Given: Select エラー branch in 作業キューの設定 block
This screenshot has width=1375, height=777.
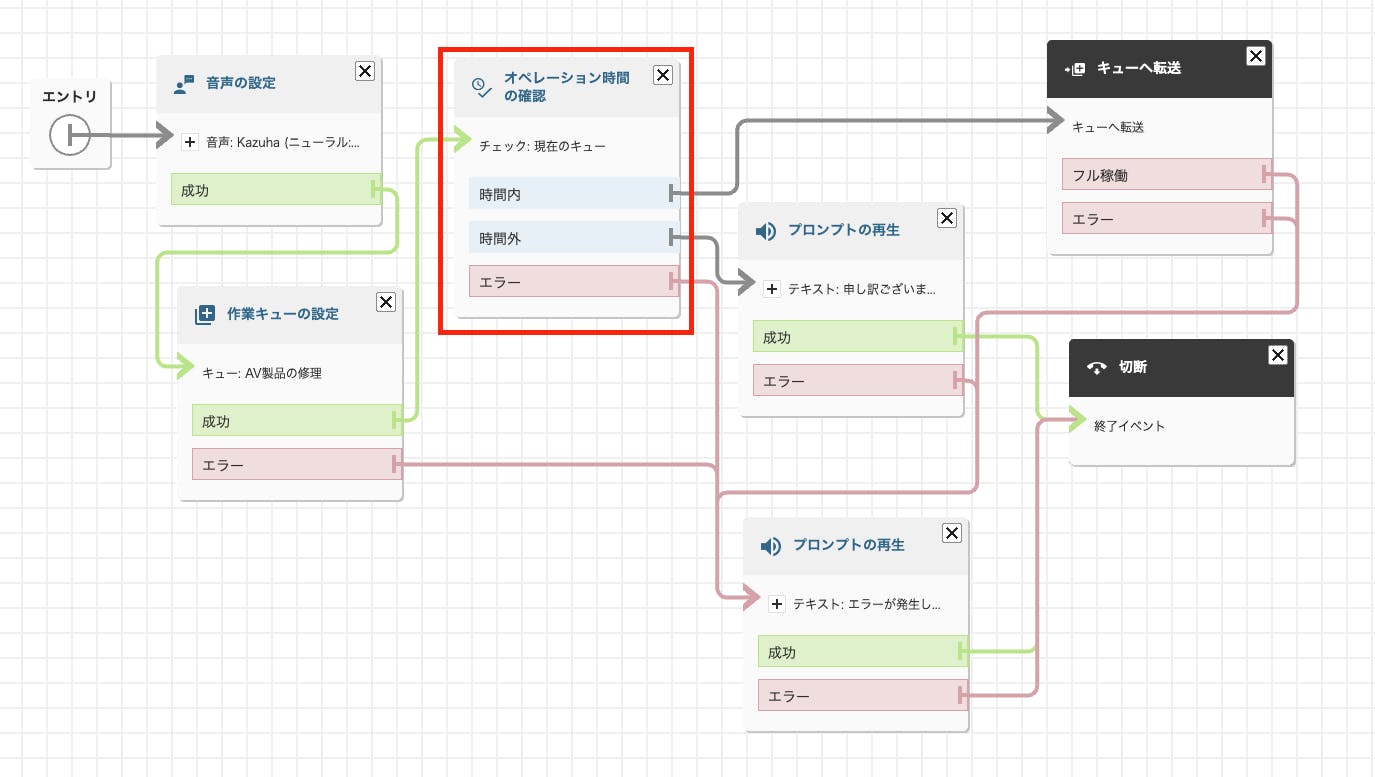Looking at the screenshot, I should 296,465.
